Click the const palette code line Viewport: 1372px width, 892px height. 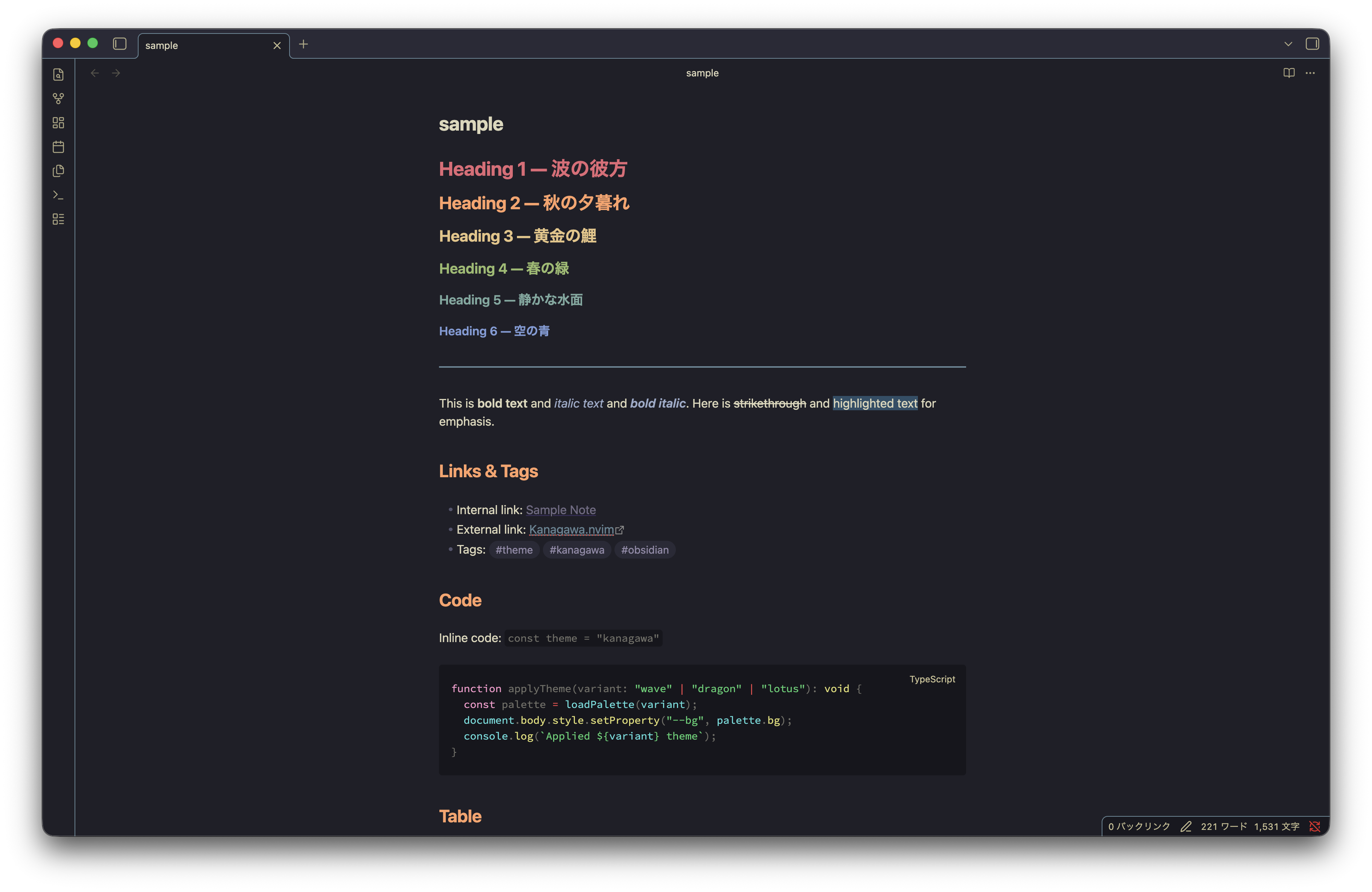point(581,705)
